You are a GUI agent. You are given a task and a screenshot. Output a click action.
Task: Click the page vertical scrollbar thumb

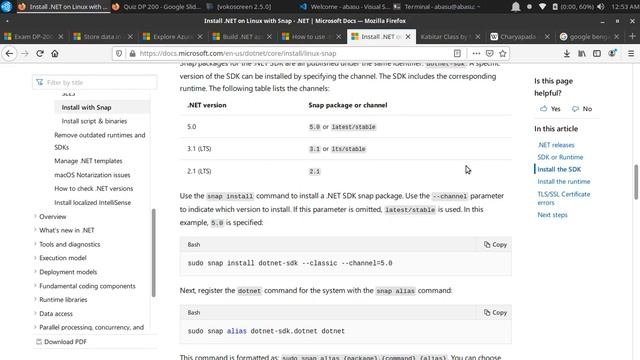[636, 182]
